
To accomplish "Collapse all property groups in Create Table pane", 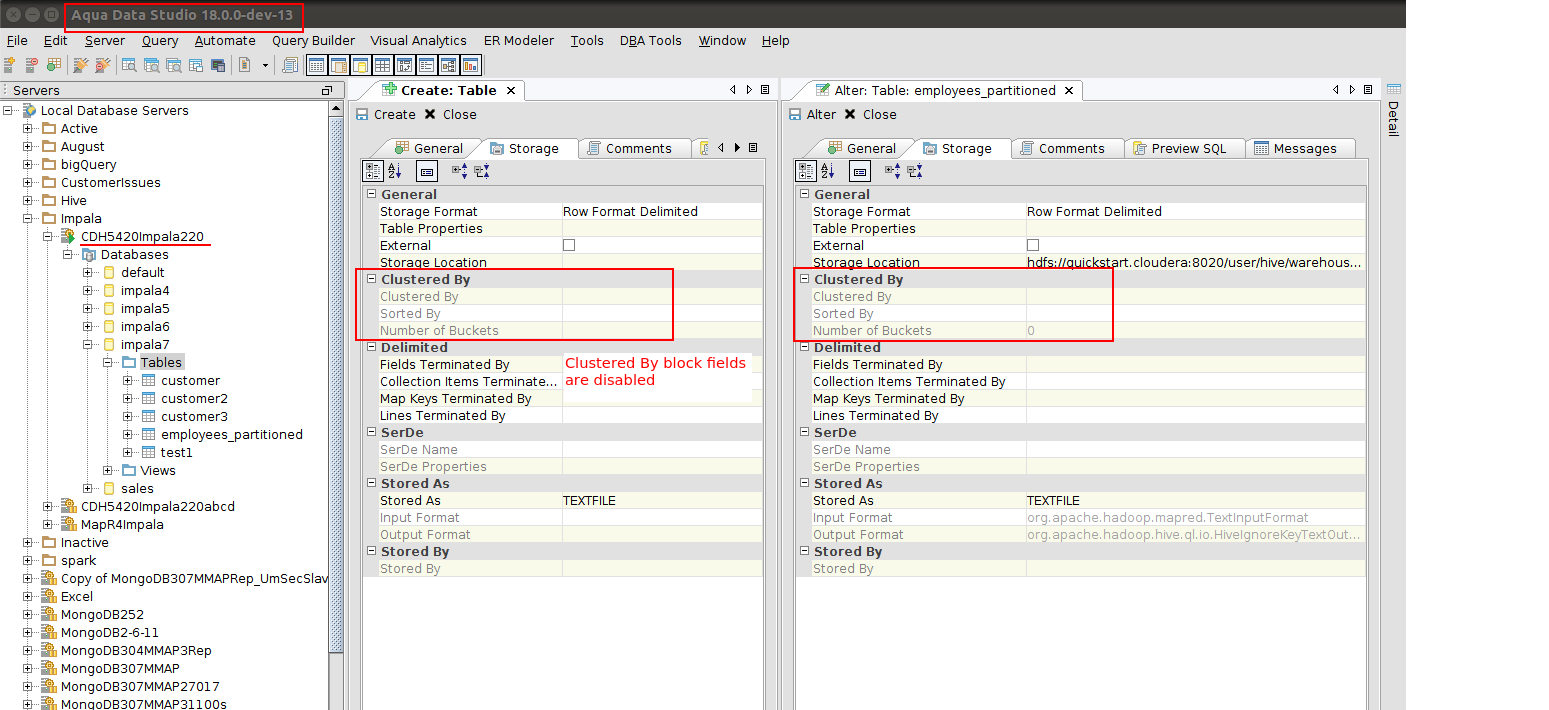I will point(482,171).
